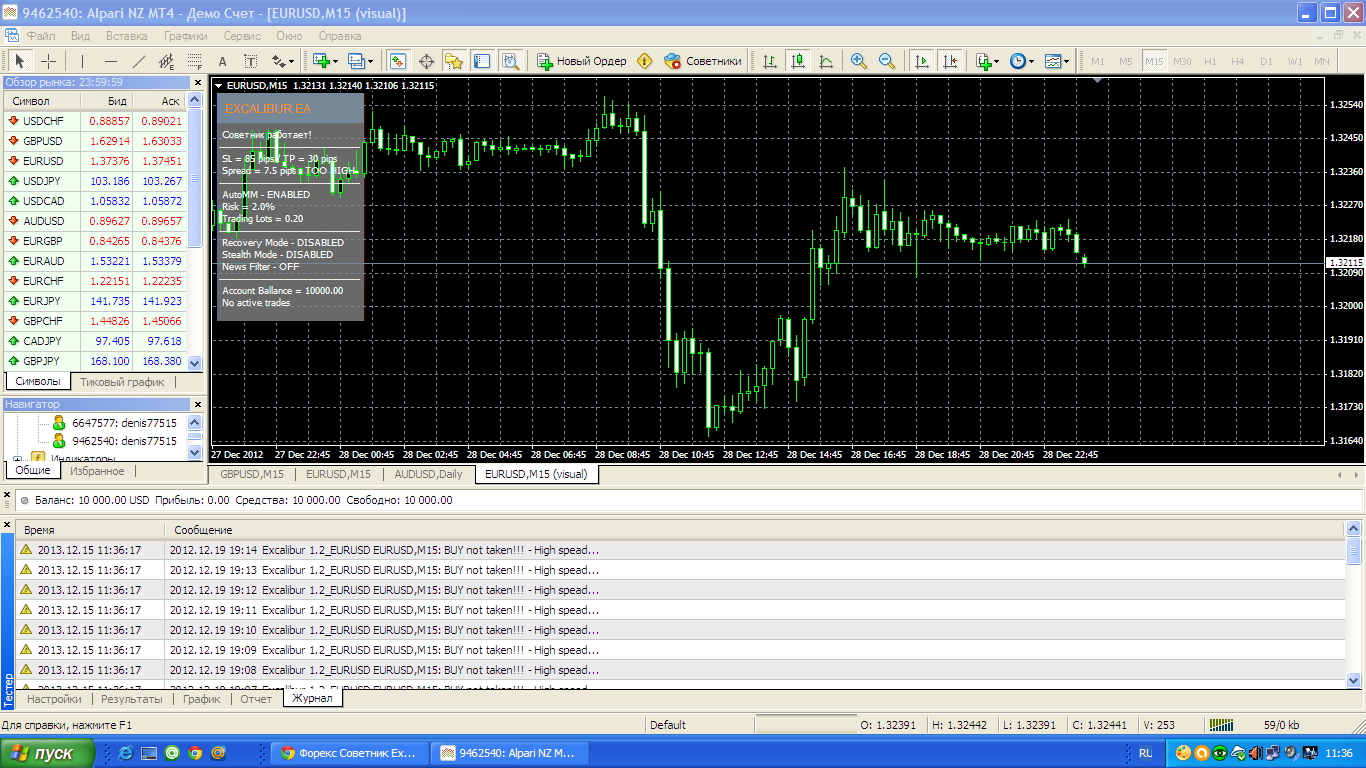Viewport: 1366px width, 768px height.
Task: Select the text tool (A)
Action: coord(222,61)
